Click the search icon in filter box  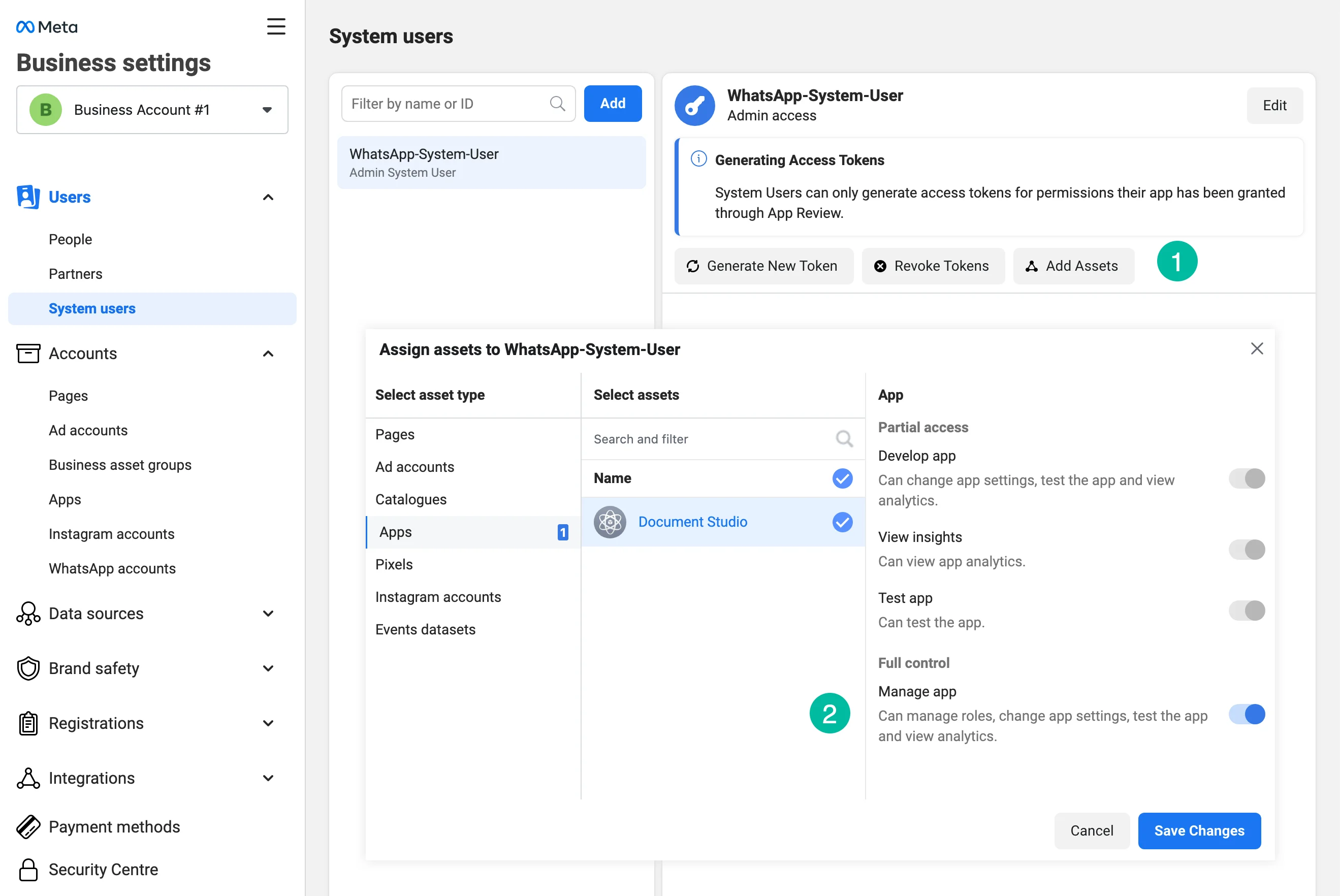click(x=557, y=104)
